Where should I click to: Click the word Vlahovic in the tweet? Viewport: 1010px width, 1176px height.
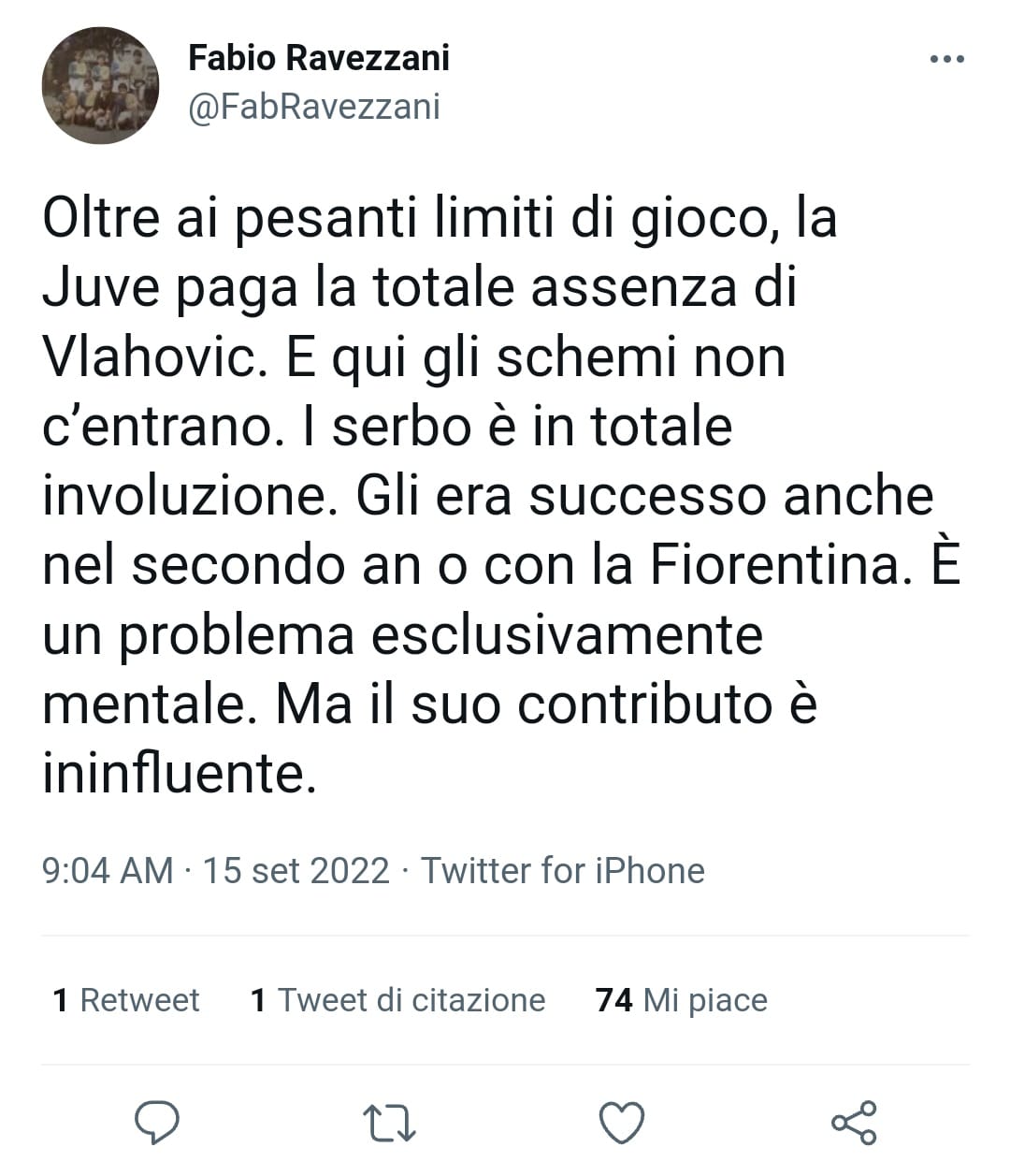click(x=151, y=357)
